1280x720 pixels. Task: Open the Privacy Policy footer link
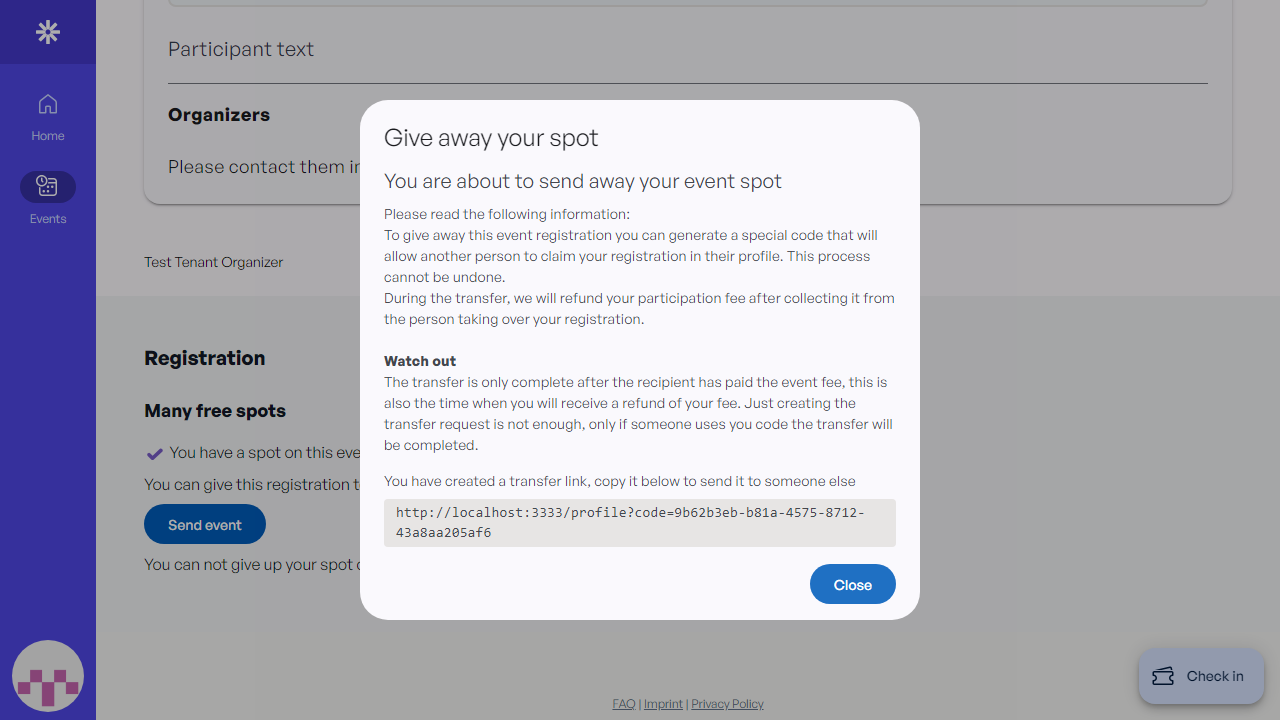[727, 704]
